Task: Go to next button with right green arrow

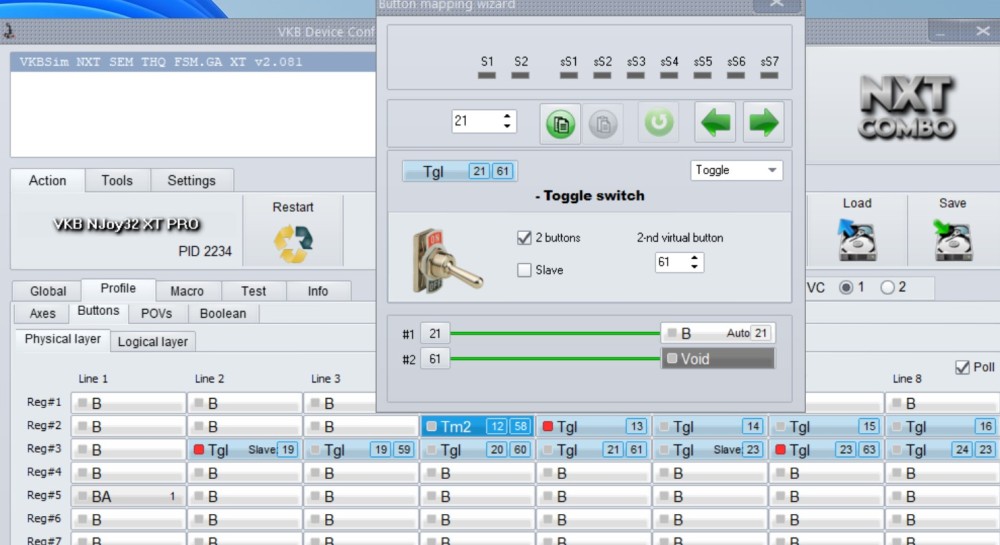Action: (x=763, y=122)
